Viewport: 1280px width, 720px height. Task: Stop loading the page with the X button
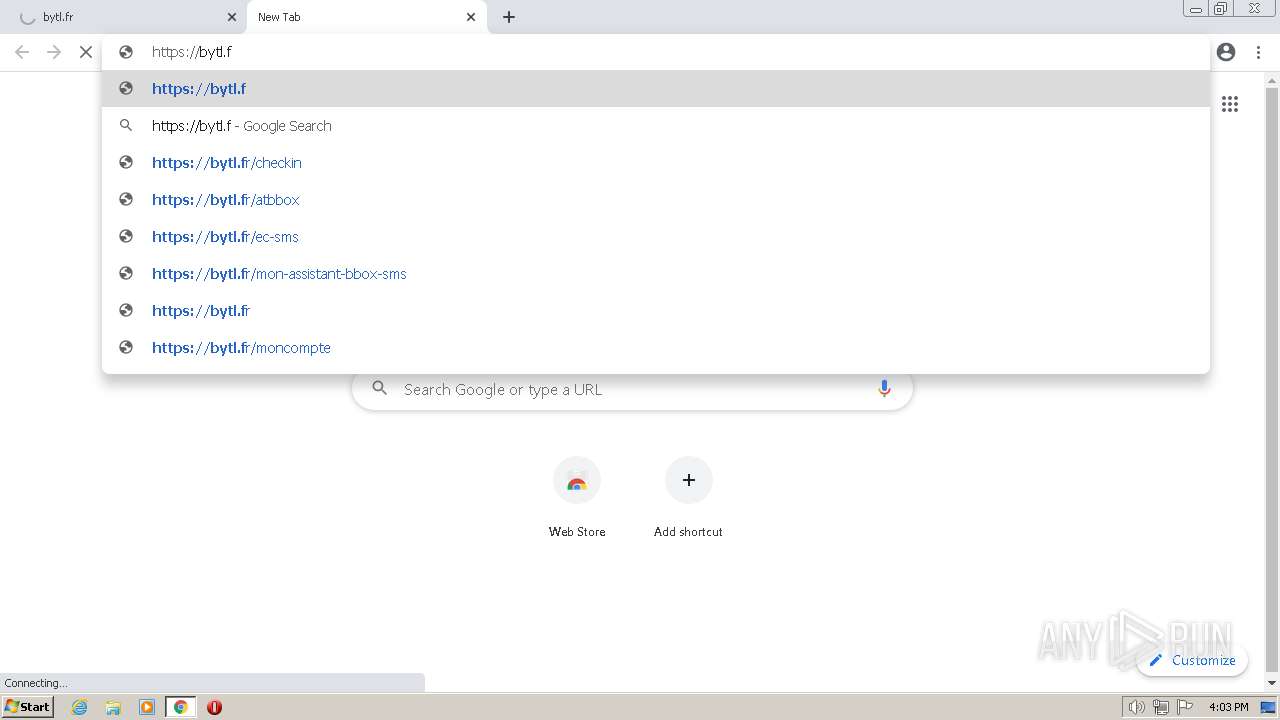(x=86, y=52)
